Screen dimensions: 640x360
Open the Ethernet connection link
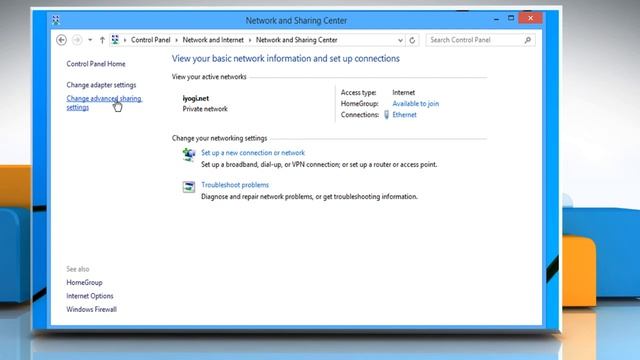pyautogui.click(x=404, y=115)
